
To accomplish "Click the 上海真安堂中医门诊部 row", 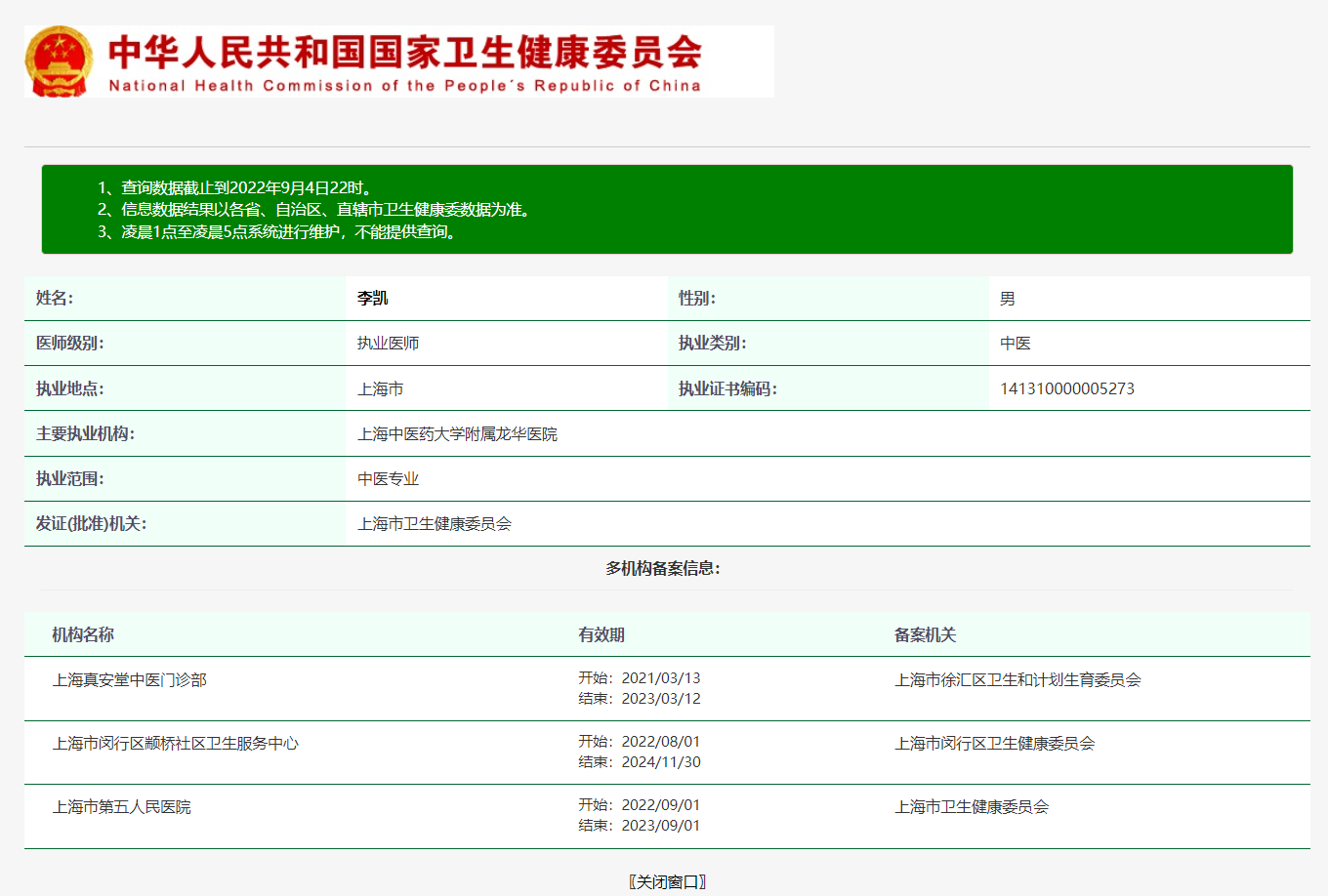I will [667, 688].
